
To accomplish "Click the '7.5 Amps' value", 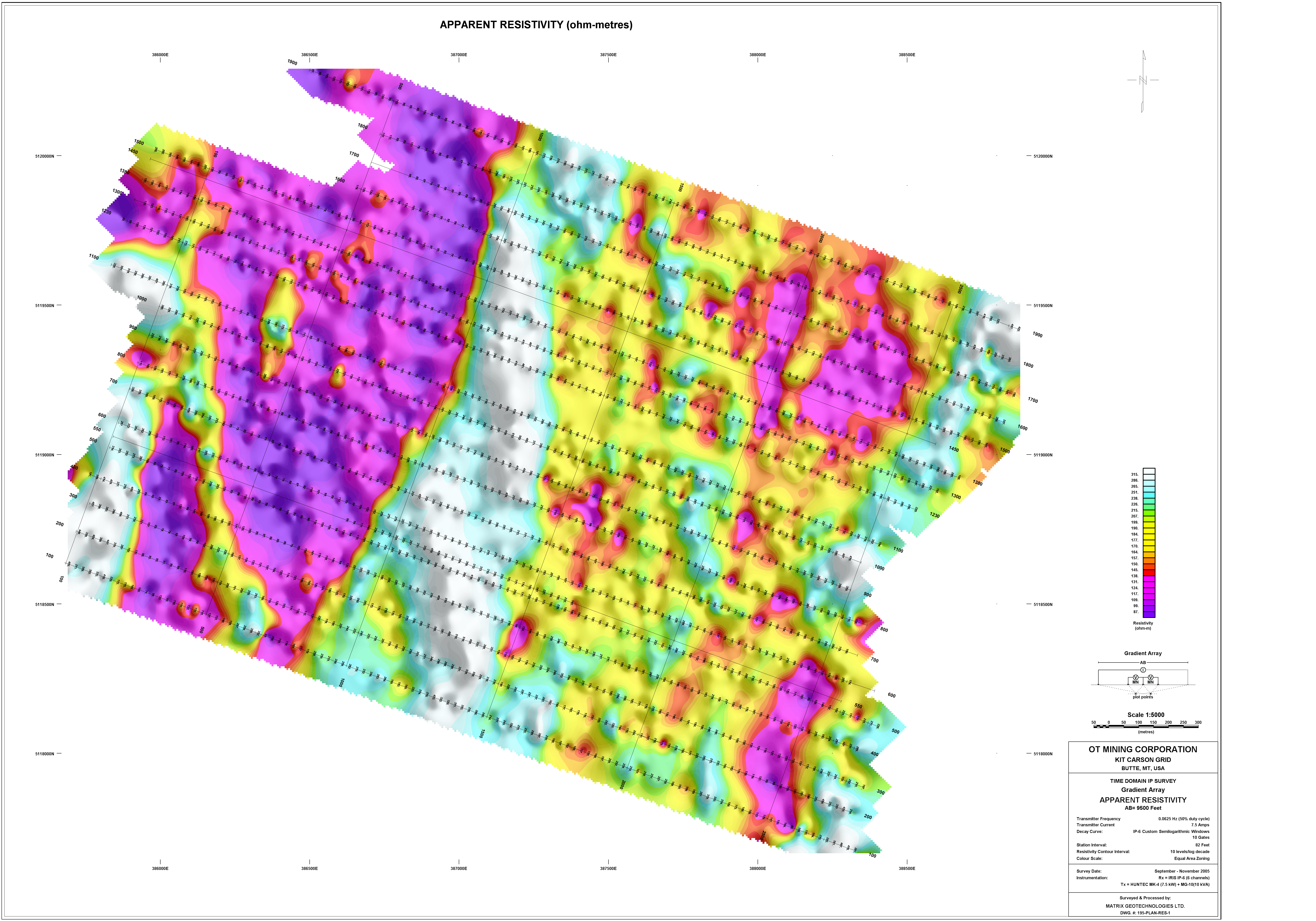I will [x=1200, y=825].
